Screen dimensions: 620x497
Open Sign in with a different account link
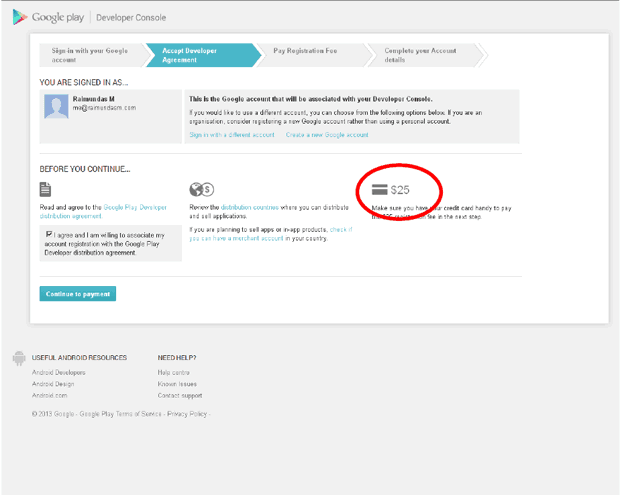(x=232, y=135)
